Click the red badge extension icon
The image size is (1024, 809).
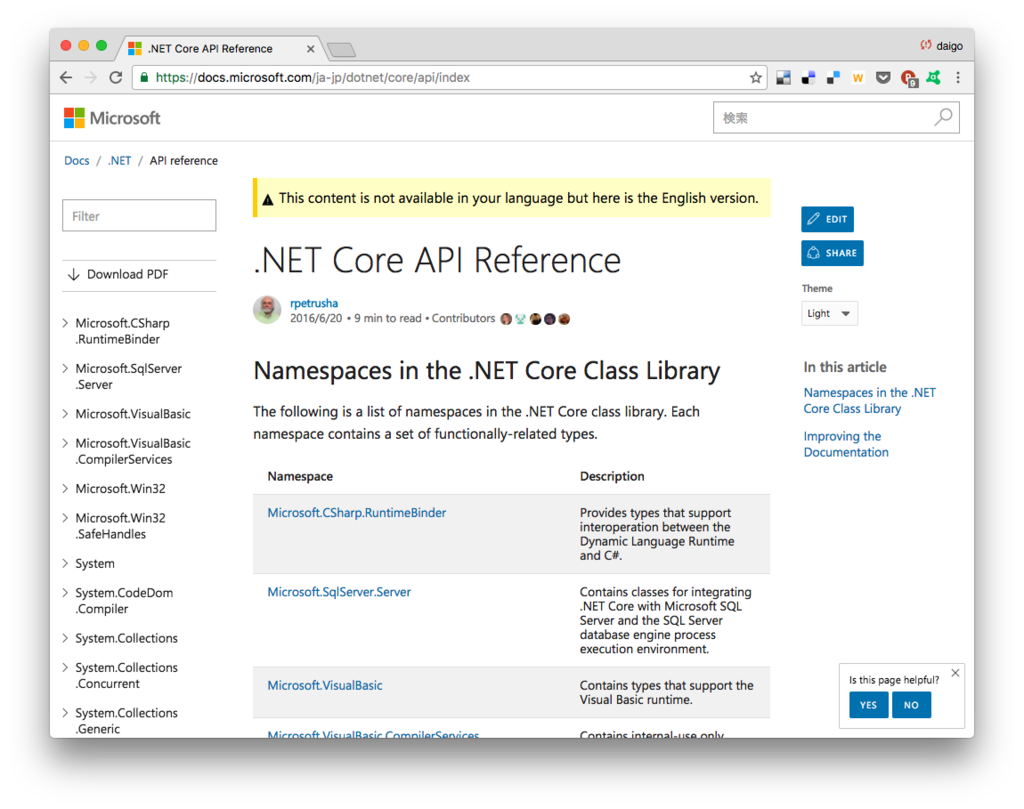(908, 78)
